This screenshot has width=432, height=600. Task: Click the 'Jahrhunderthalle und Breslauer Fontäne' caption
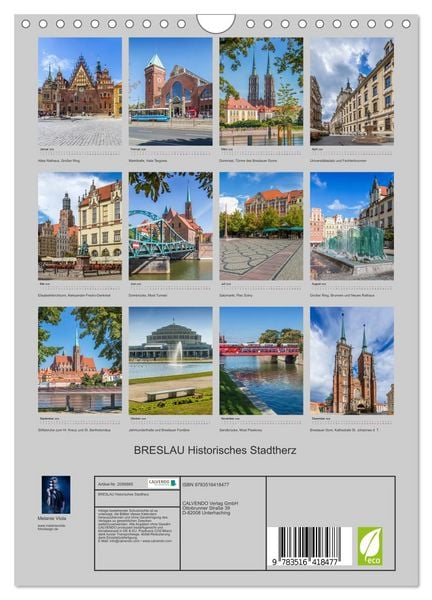tap(159, 430)
